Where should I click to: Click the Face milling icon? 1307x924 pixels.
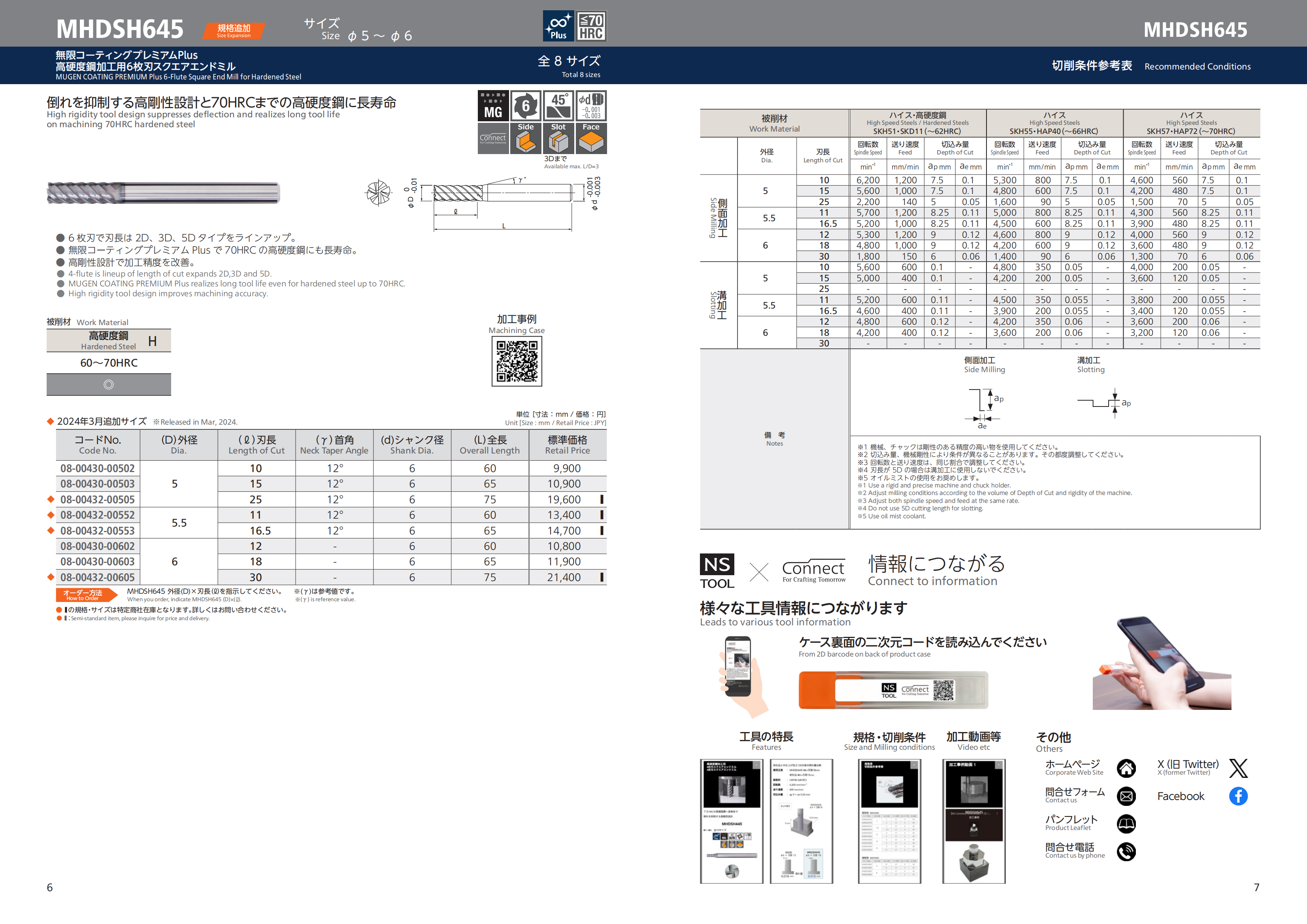point(591,138)
